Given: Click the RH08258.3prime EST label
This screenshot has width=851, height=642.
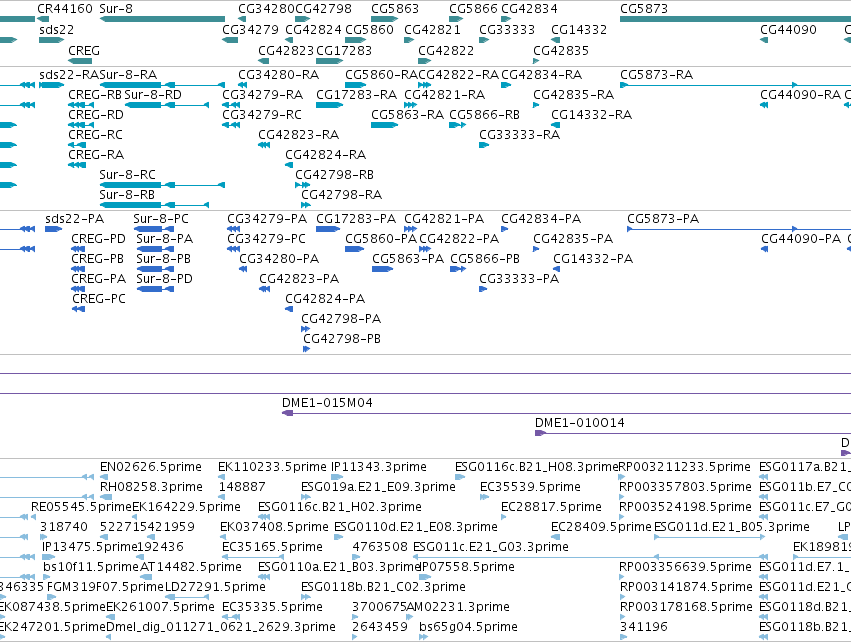Looking at the screenshot, I should [x=151, y=487].
